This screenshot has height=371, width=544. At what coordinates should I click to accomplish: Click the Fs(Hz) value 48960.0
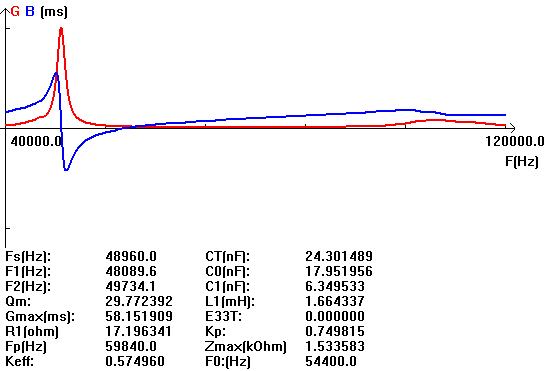[131, 256]
